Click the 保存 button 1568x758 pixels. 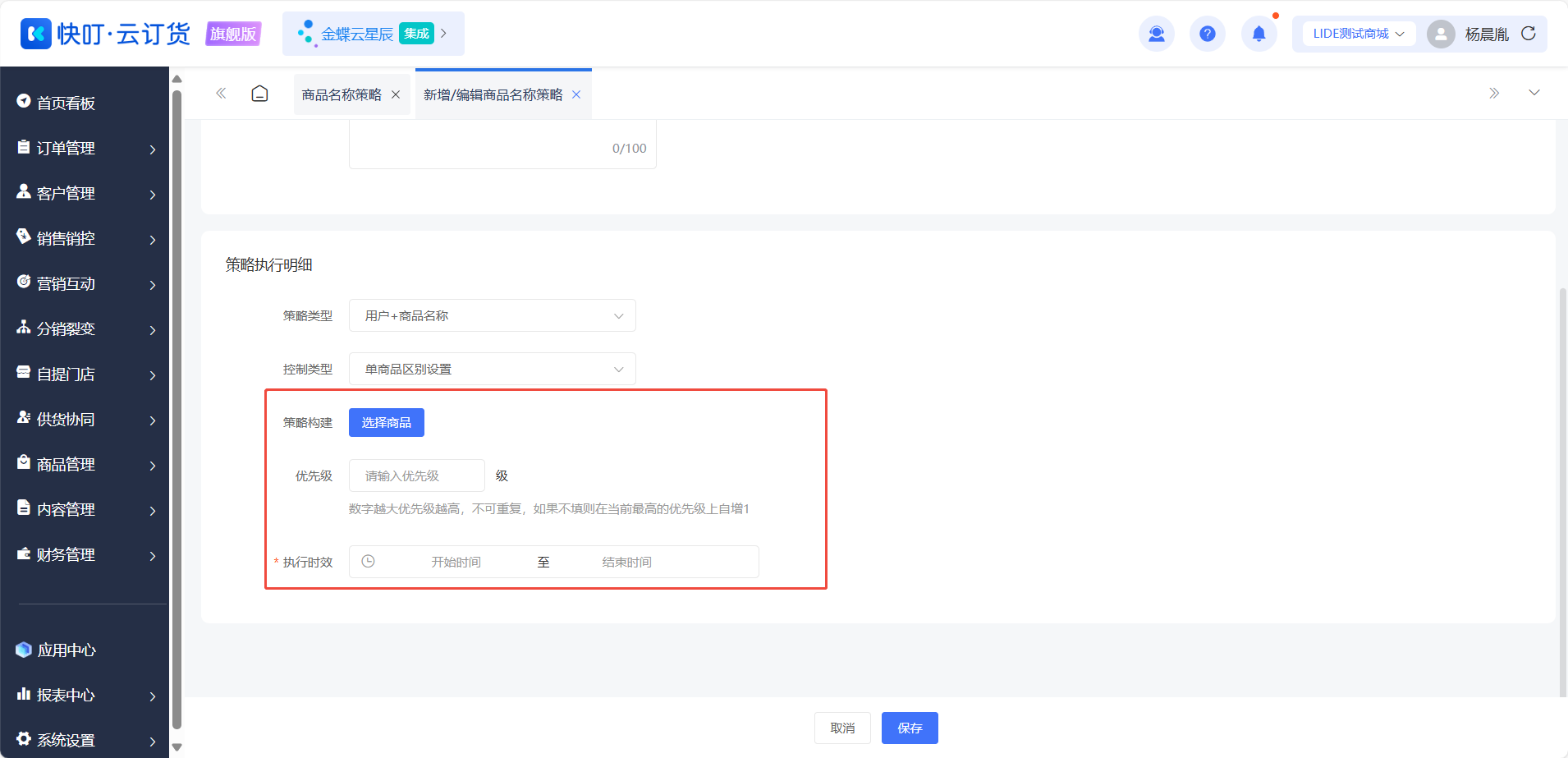point(910,728)
